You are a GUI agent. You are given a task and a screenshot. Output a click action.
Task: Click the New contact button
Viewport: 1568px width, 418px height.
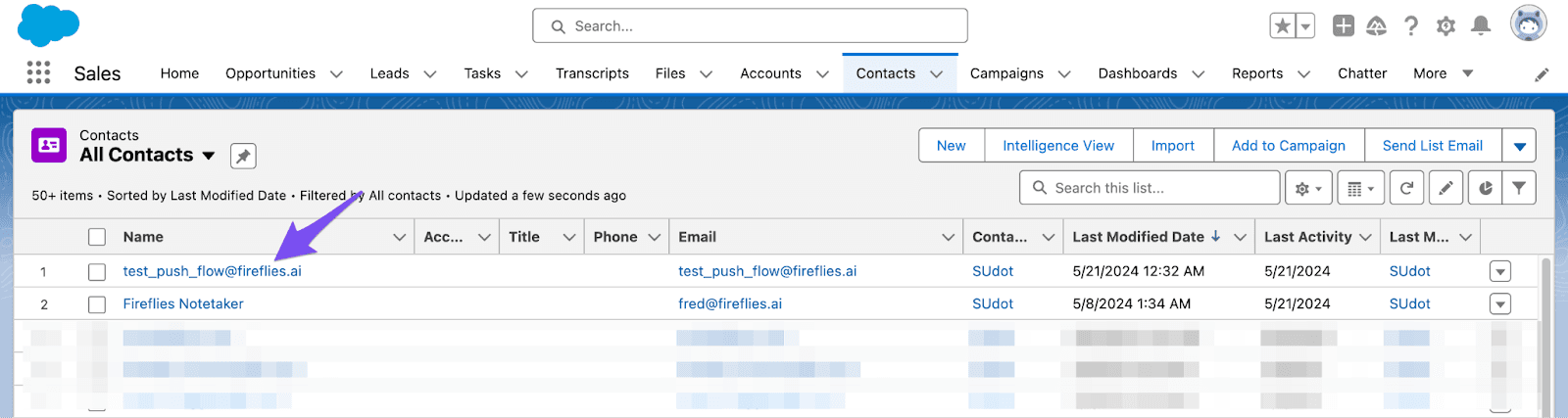click(952, 146)
